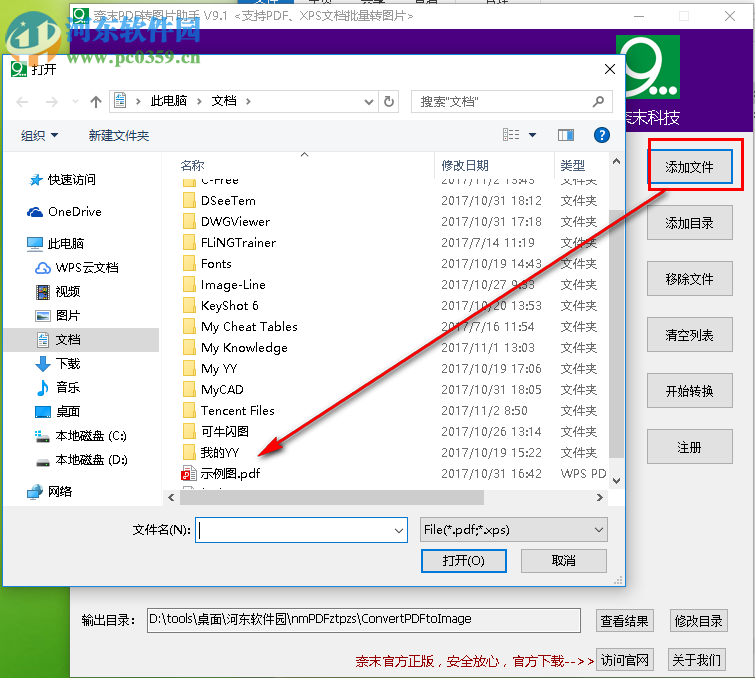This screenshot has width=755, height=678.
Task: Expand the 文档 breadcrumb chevron
Action: click(248, 102)
